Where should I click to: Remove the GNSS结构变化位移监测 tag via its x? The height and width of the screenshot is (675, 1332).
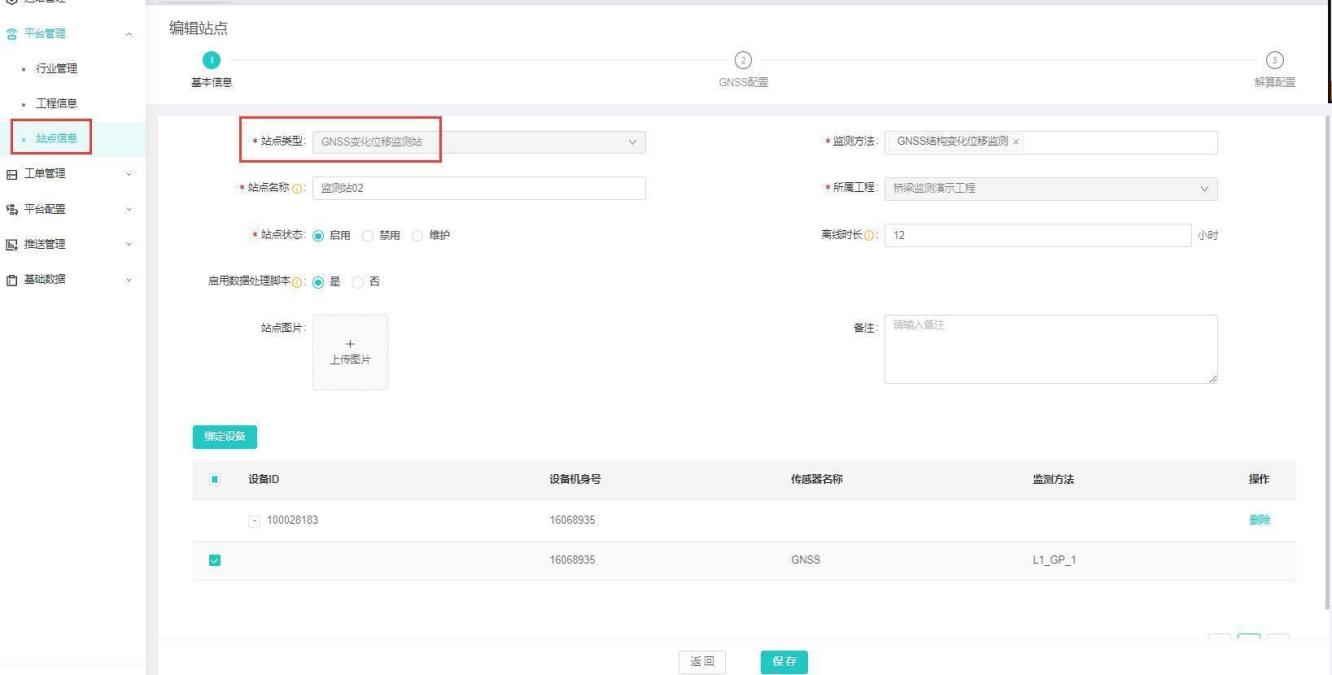click(x=1017, y=143)
